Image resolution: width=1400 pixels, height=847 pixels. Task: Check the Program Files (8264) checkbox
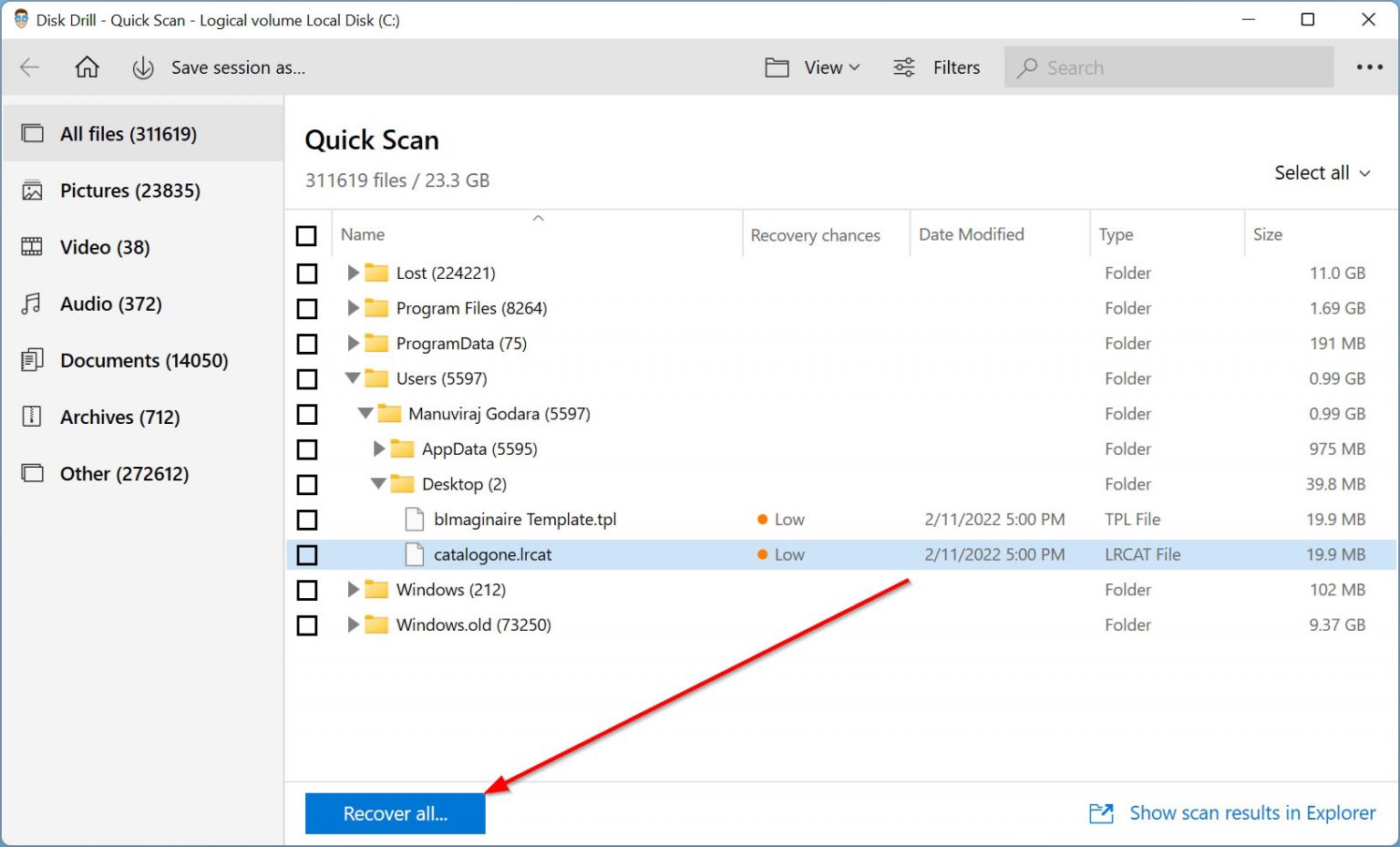coord(307,309)
